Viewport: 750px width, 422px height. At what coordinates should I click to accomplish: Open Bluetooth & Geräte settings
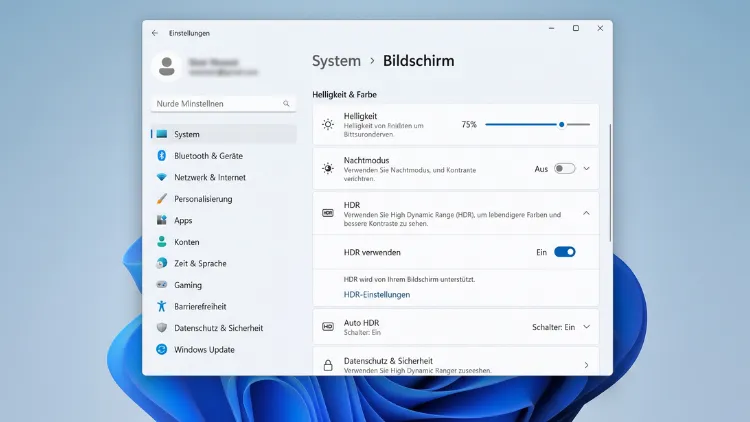tap(224, 155)
